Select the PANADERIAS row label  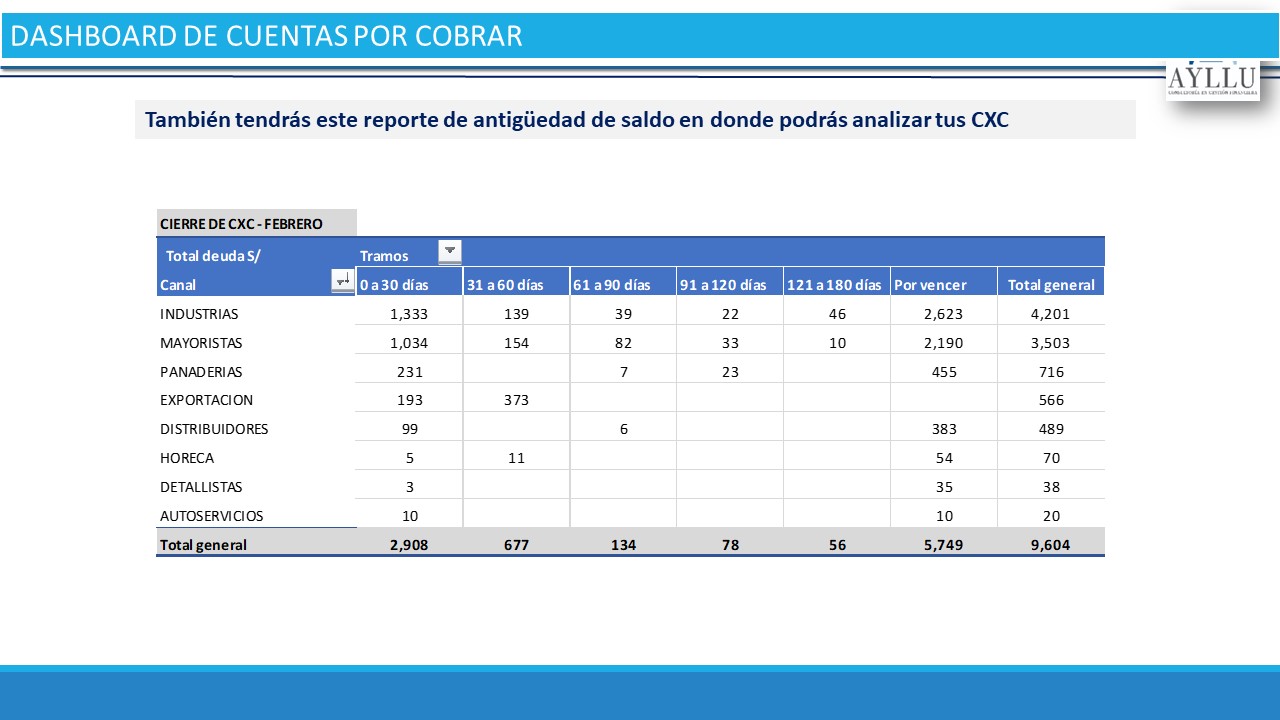pos(201,372)
